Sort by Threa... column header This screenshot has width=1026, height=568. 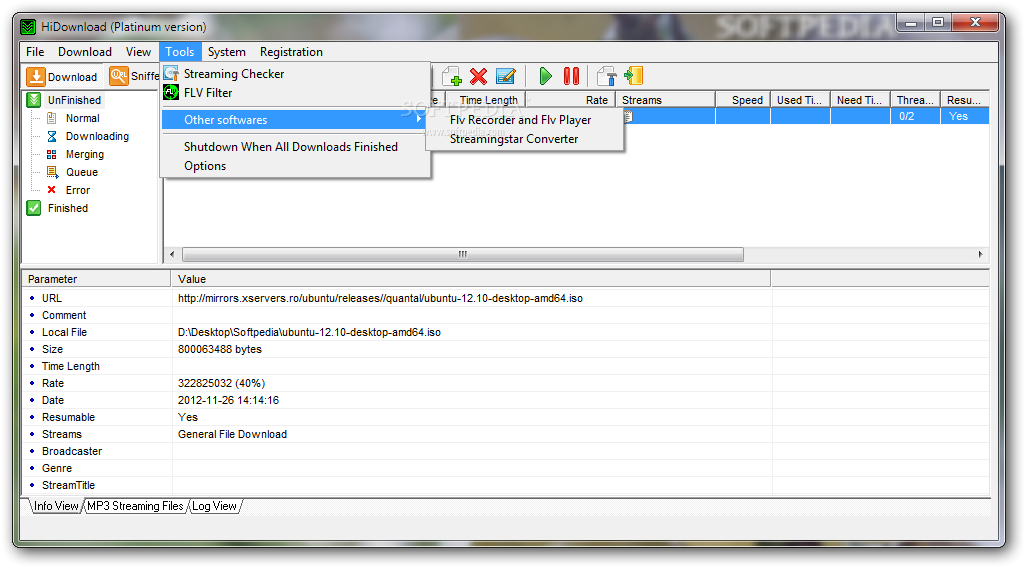pyautogui.click(x=915, y=100)
